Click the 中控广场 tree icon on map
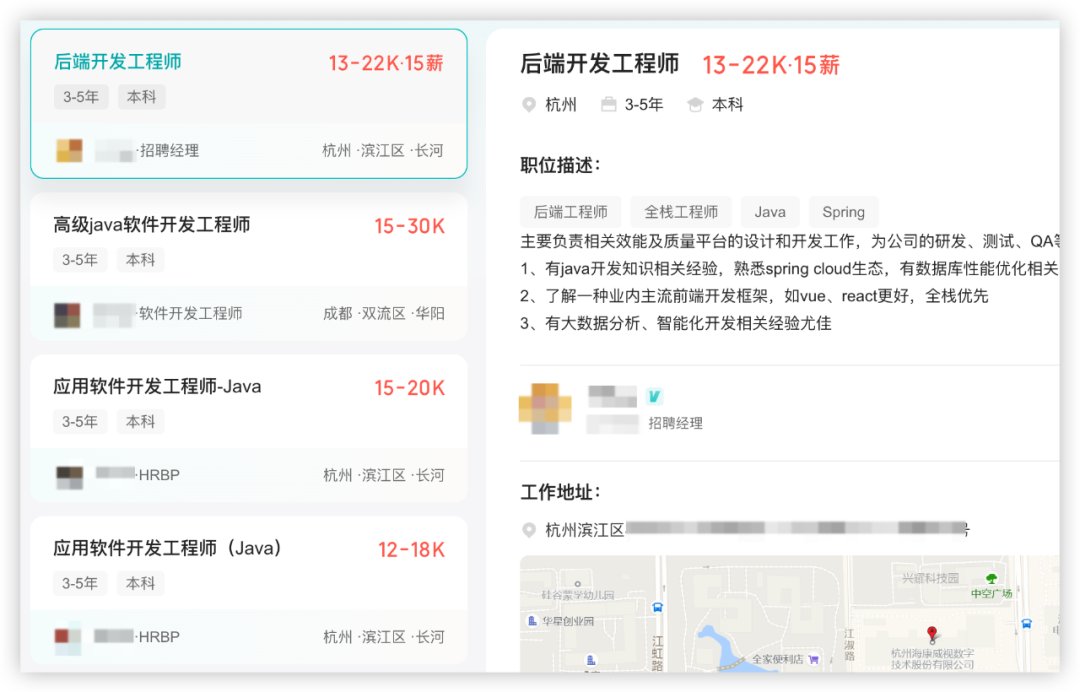 point(991,578)
